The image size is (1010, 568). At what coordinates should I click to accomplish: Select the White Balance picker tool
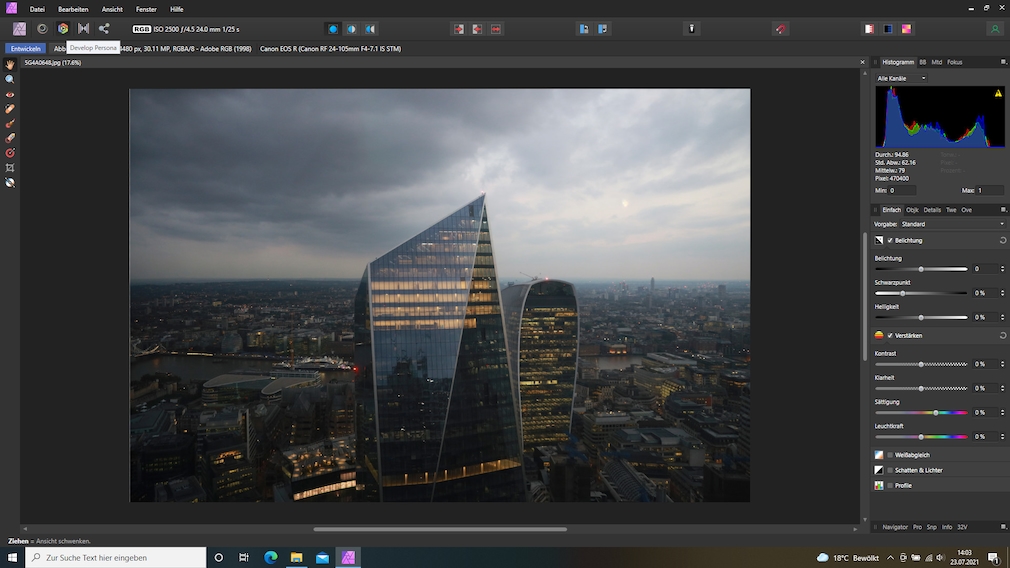[10, 183]
